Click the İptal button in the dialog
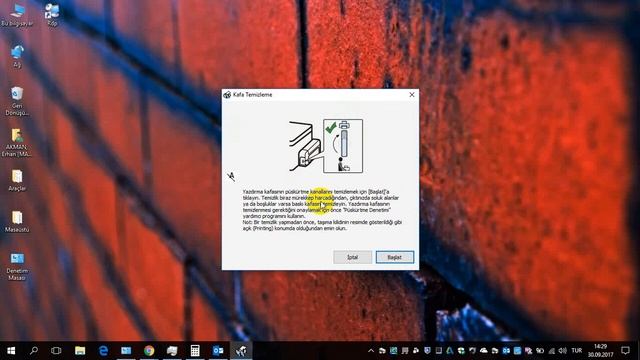Viewport: 640px width, 360px height. [x=353, y=257]
